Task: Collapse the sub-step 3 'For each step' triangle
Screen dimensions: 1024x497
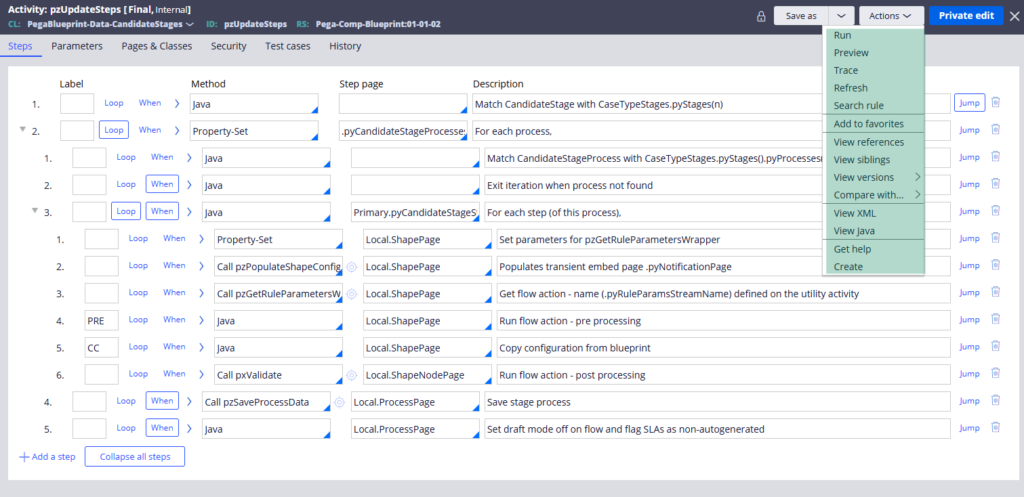Action: [x=35, y=210]
